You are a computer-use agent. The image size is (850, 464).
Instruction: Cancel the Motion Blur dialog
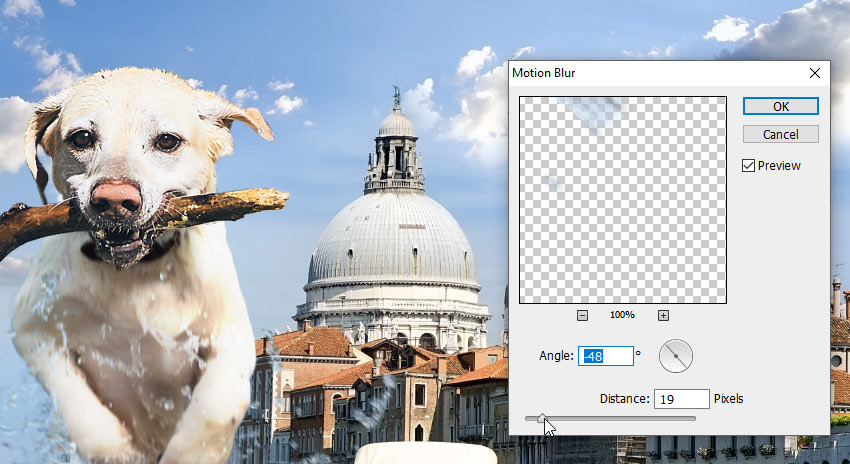(780, 134)
